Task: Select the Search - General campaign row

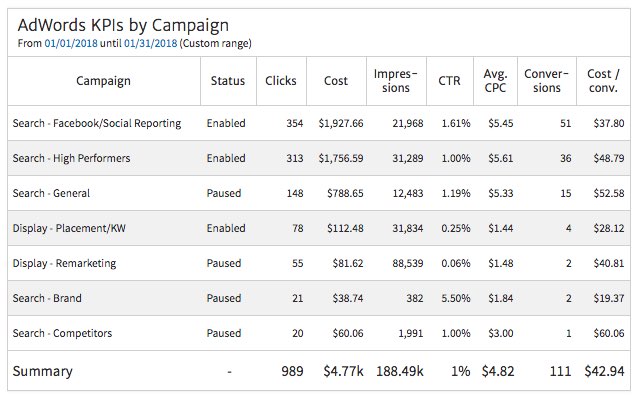Action: point(319,193)
